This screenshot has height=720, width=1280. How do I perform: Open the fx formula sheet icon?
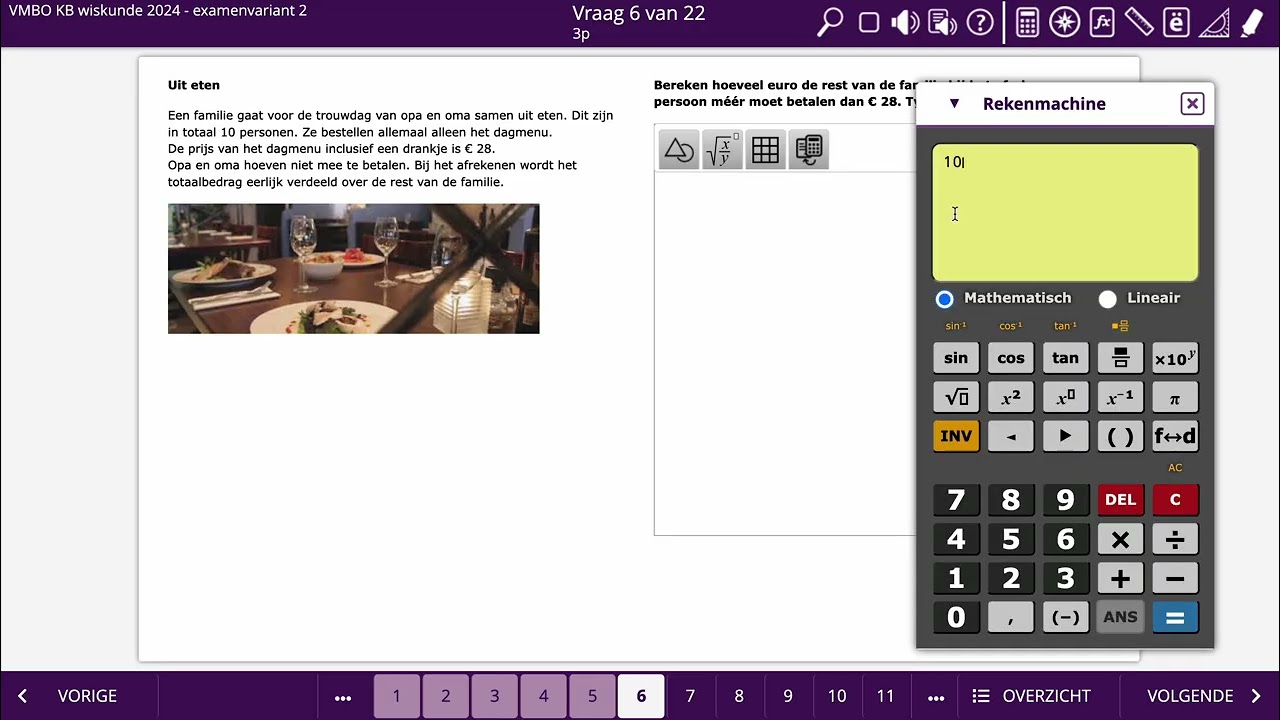pyautogui.click(x=1102, y=23)
